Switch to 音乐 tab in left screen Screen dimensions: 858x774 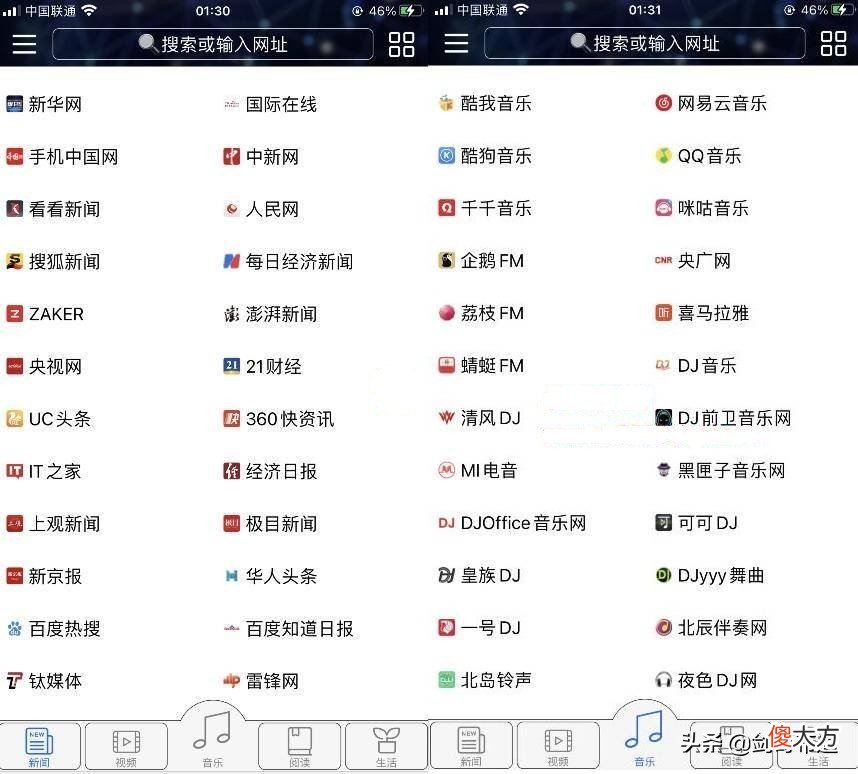point(213,736)
